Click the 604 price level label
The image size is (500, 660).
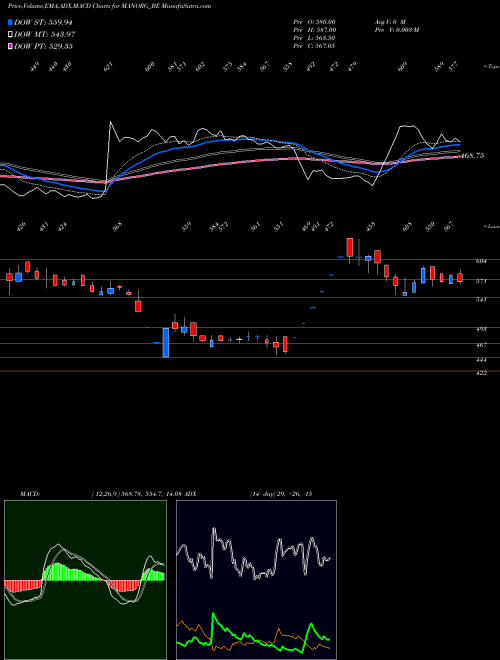[481, 261]
